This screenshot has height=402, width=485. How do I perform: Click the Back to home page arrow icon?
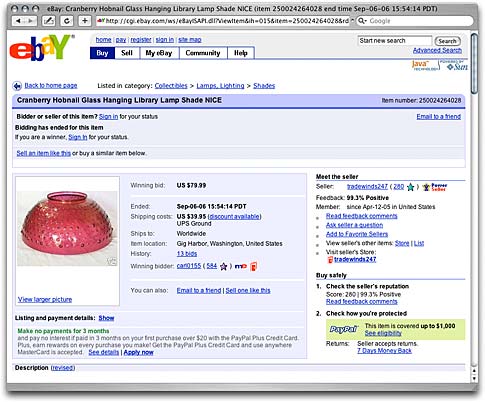pyautogui.click(x=17, y=86)
